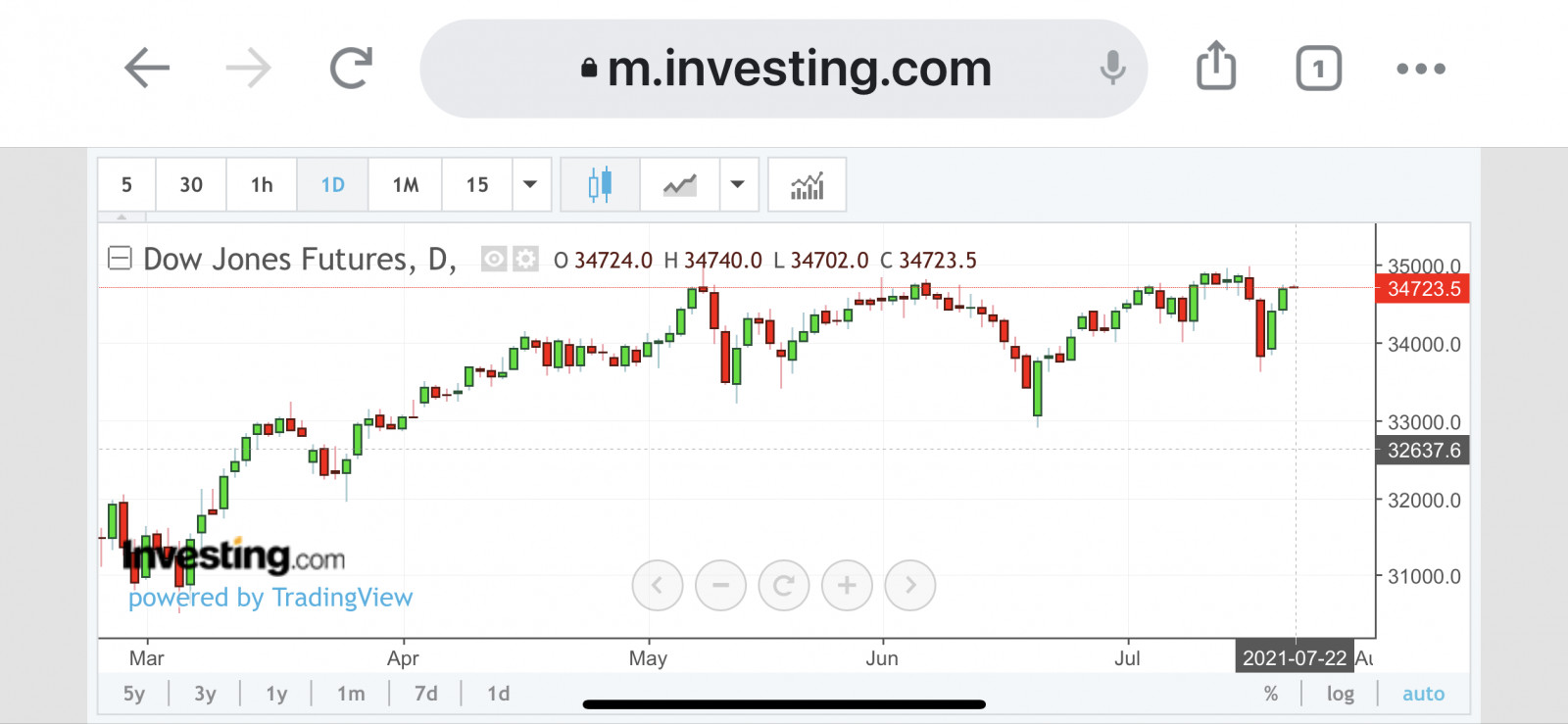Image resolution: width=1568 pixels, height=724 pixels.
Task: Open the three-dot browser menu
Action: coord(1421,69)
